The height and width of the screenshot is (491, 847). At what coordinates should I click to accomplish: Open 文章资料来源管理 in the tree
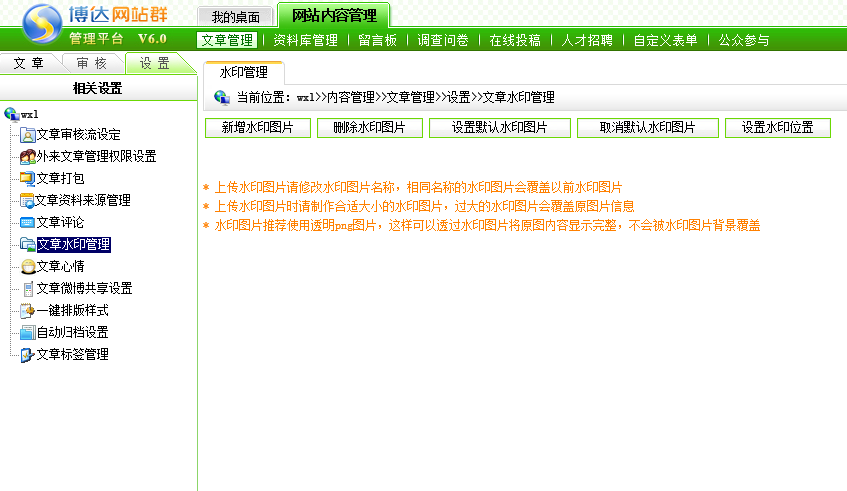tap(83, 201)
